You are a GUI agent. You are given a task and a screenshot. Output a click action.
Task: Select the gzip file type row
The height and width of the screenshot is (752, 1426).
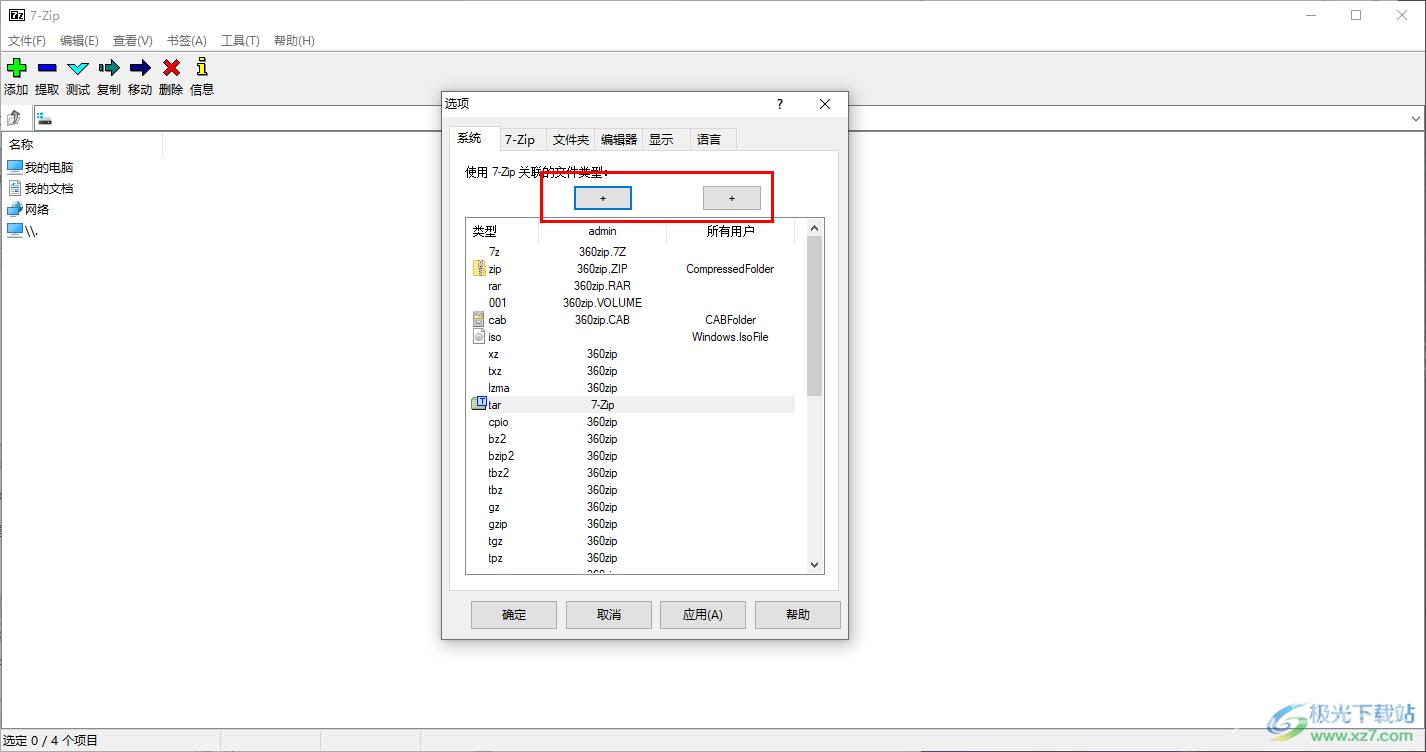pyautogui.click(x=632, y=524)
